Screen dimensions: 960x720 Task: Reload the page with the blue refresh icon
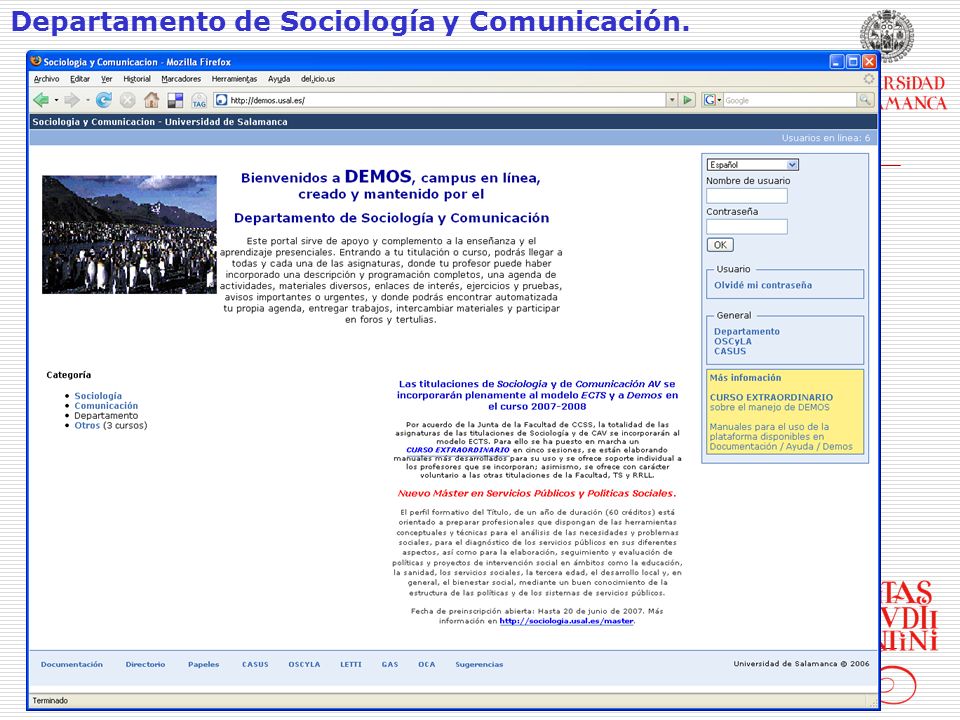pos(103,100)
